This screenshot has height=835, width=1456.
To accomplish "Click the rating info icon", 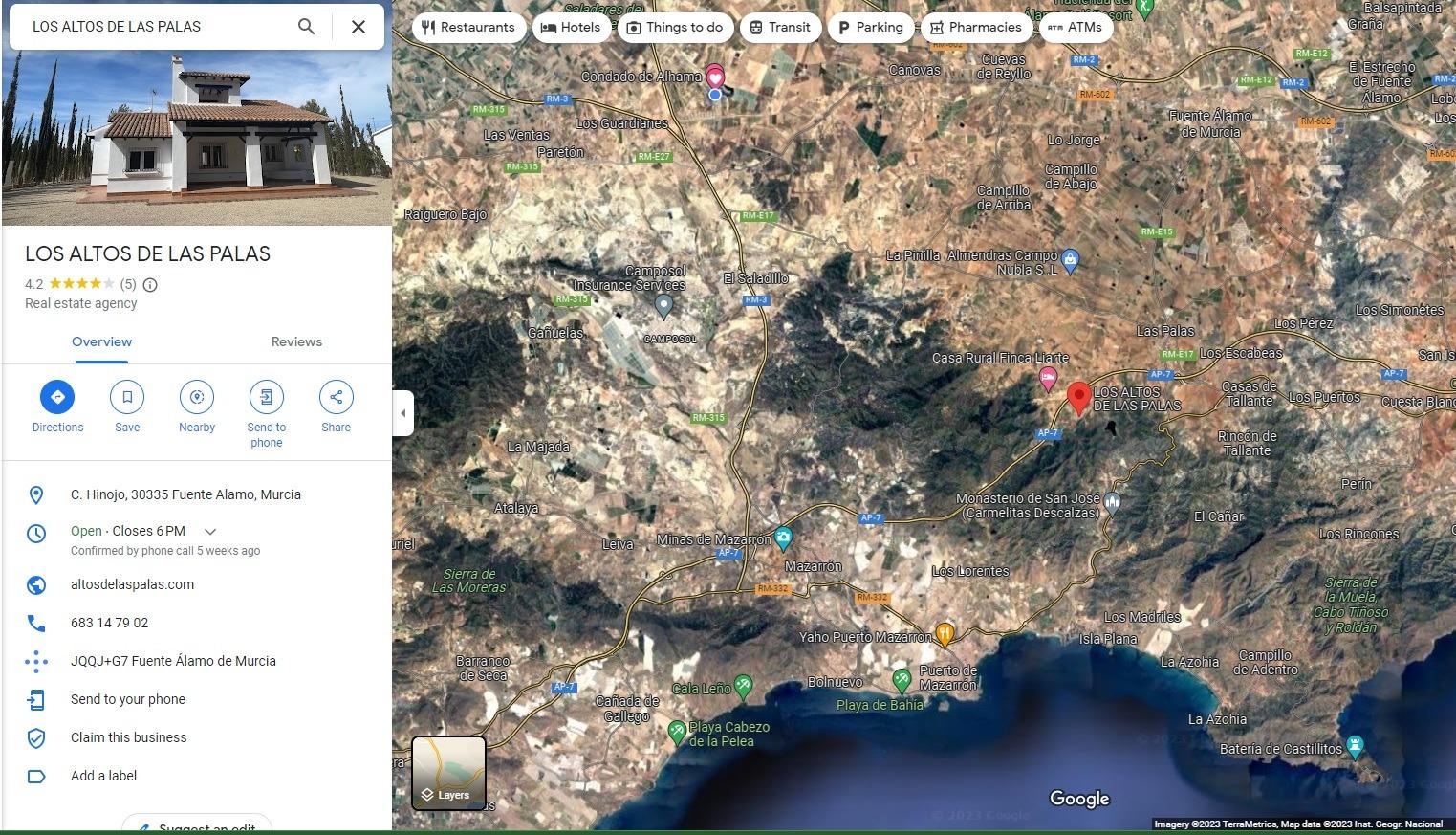I will (x=150, y=284).
